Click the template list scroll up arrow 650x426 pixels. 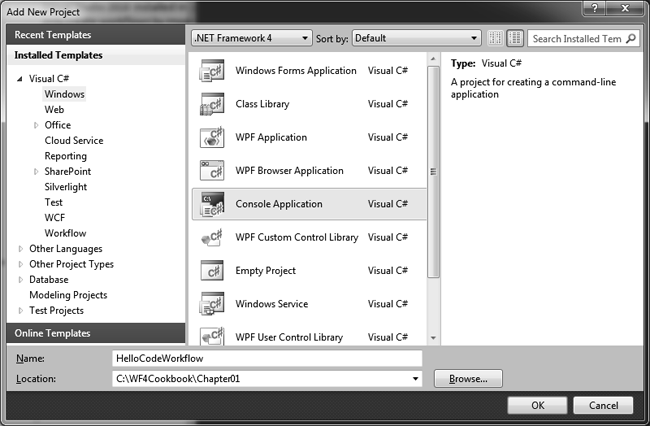(433, 59)
